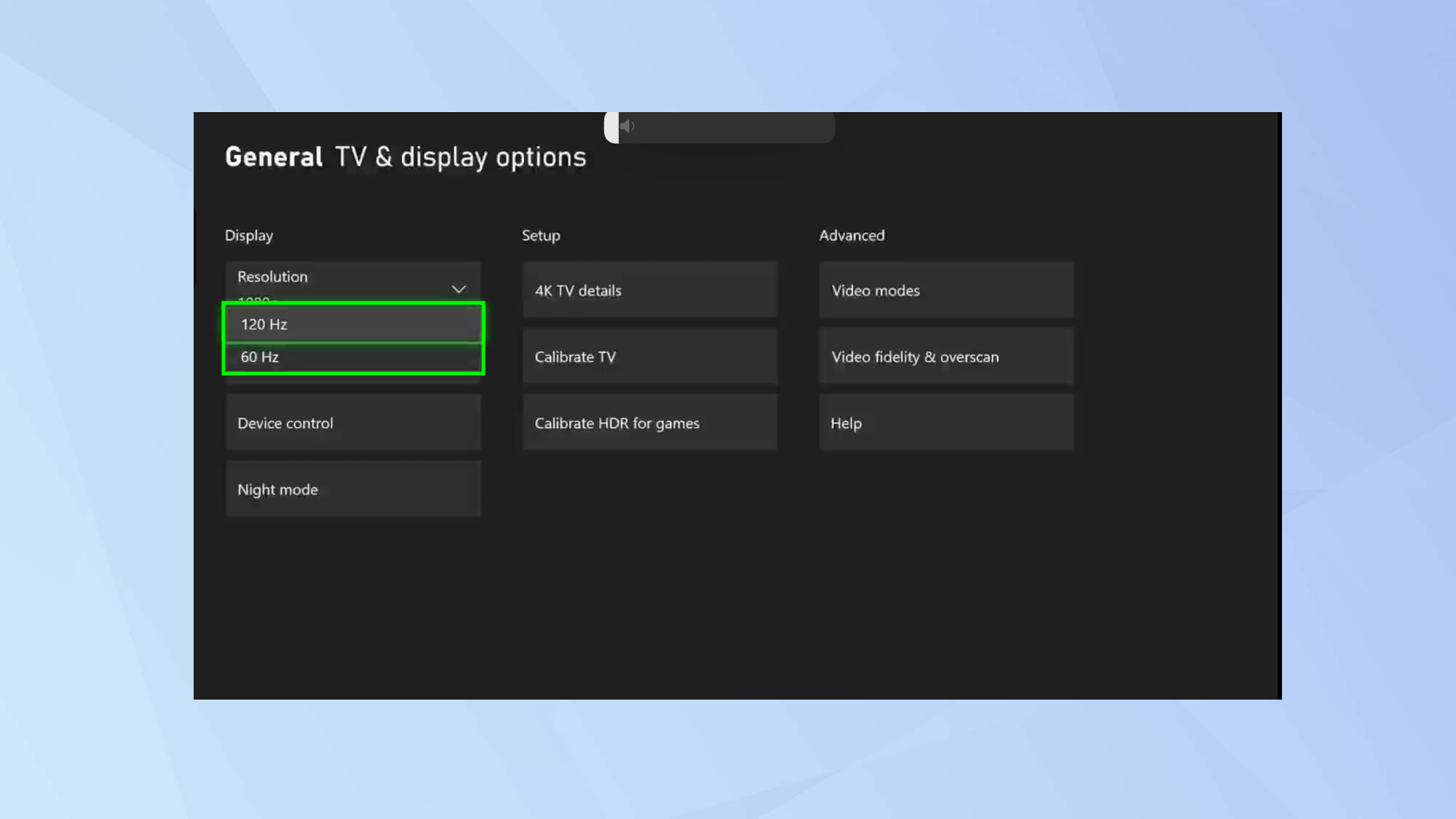
Task: Click the volume overlay slider bar
Action: [728, 127]
